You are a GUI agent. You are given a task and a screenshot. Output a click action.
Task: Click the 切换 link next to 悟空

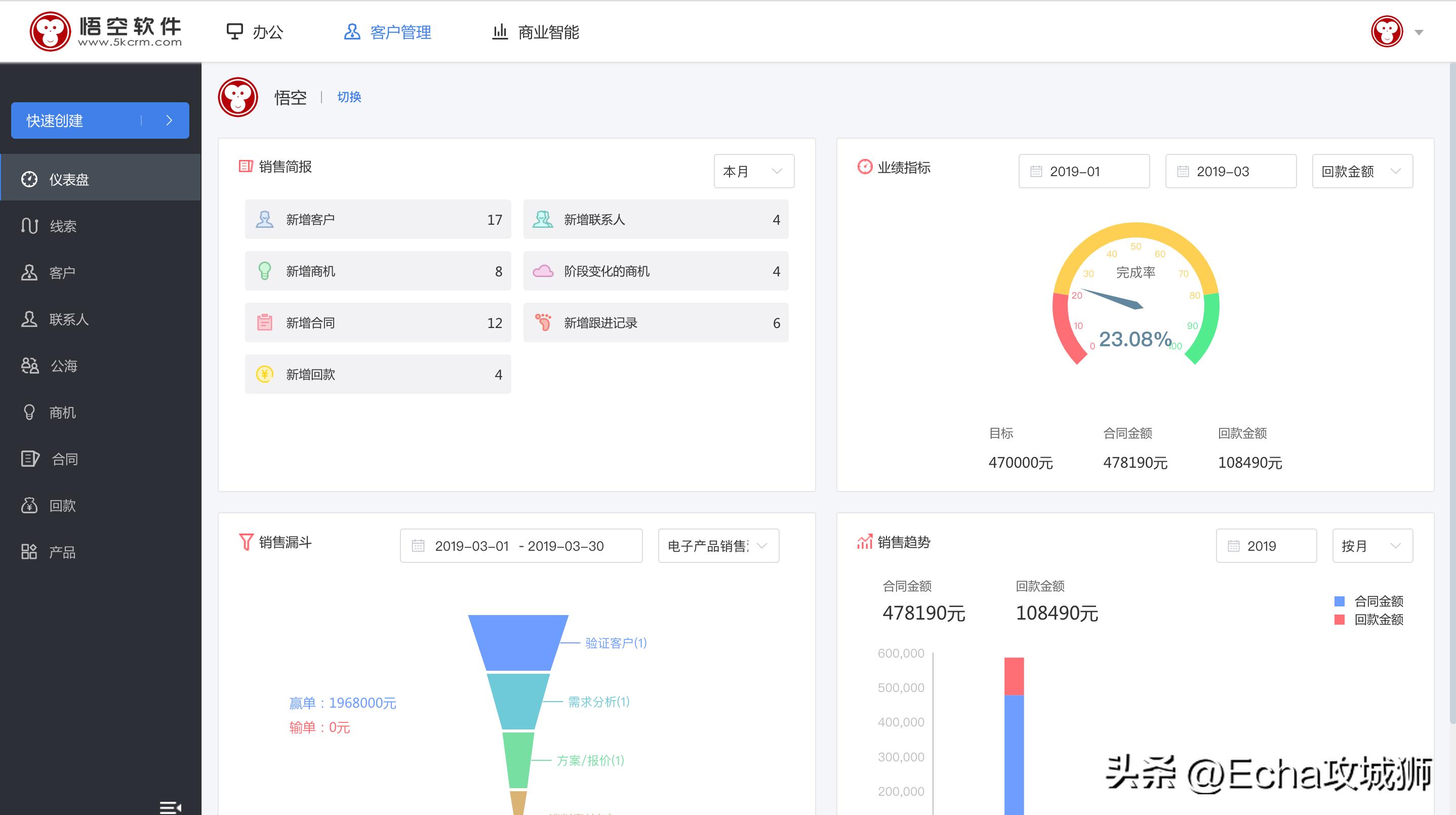(x=349, y=97)
